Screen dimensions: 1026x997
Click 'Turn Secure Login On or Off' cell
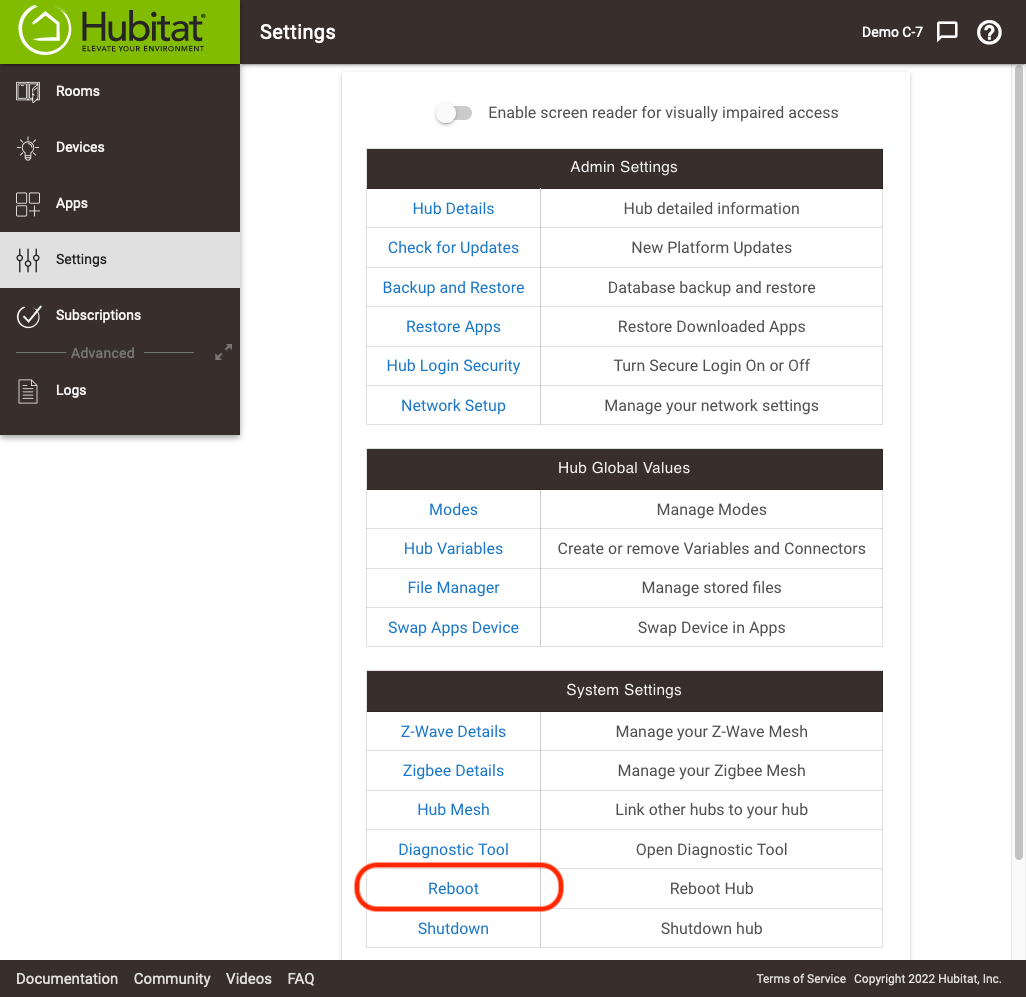tap(711, 366)
